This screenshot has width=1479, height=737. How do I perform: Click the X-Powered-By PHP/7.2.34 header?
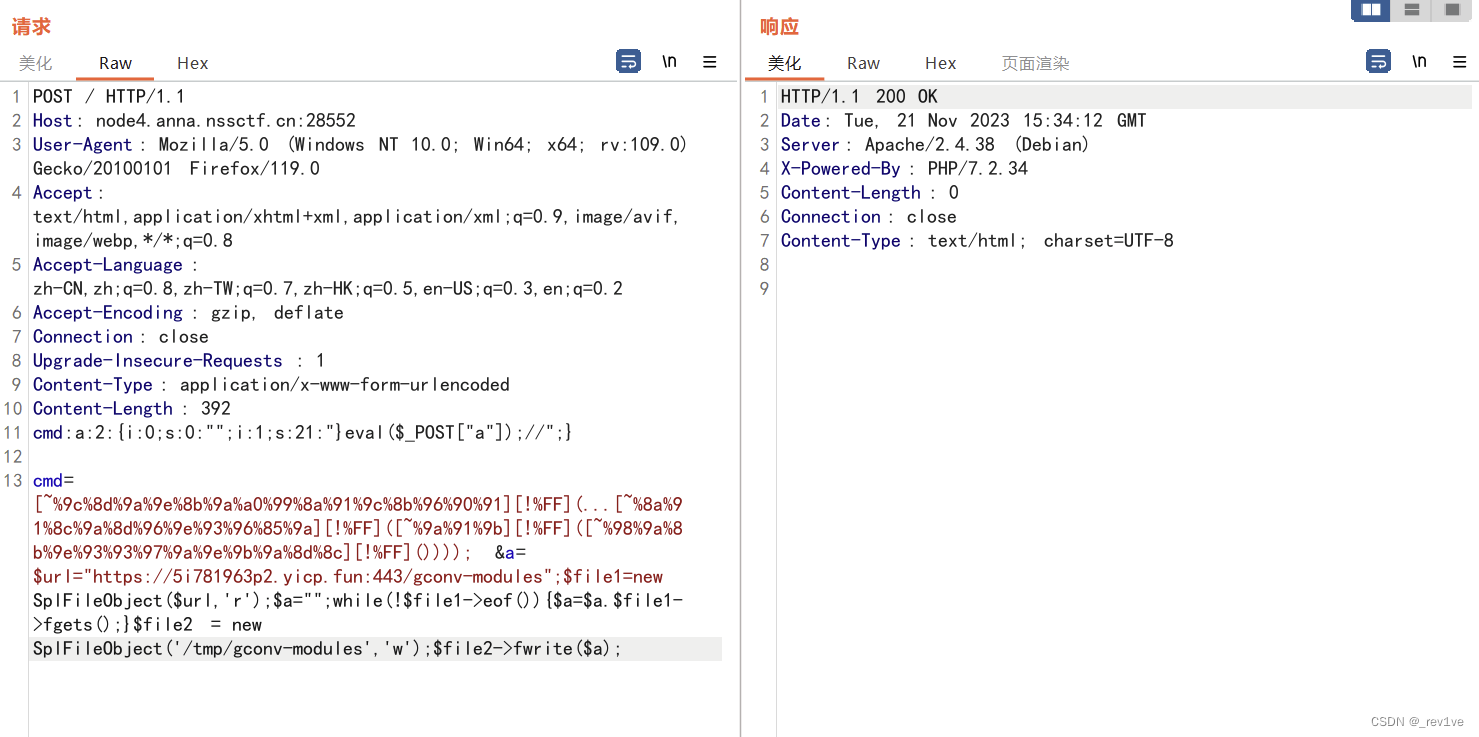pyautogui.click(x=905, y=169)
